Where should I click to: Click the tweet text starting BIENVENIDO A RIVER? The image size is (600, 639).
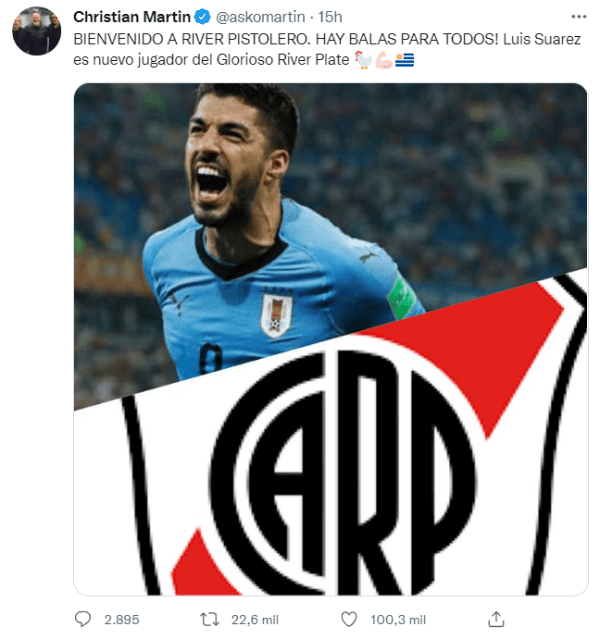(327, 49)
